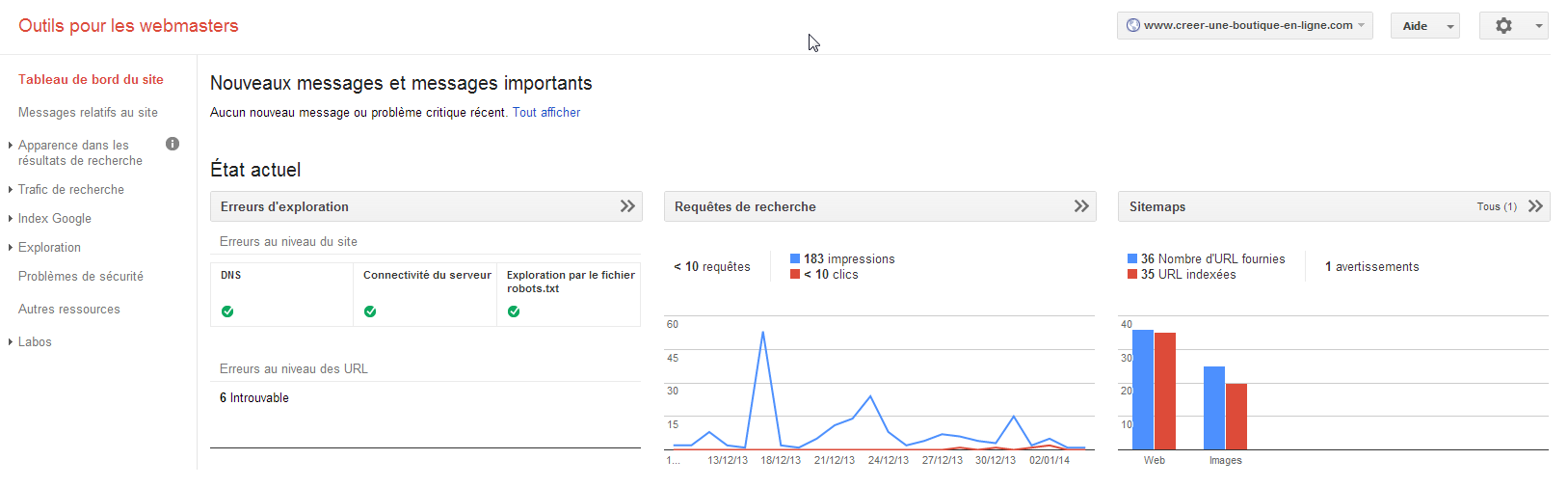Open Erreurs d'exploration double-arrow icon
The image size is (1568, 487).
pos(627,206)
